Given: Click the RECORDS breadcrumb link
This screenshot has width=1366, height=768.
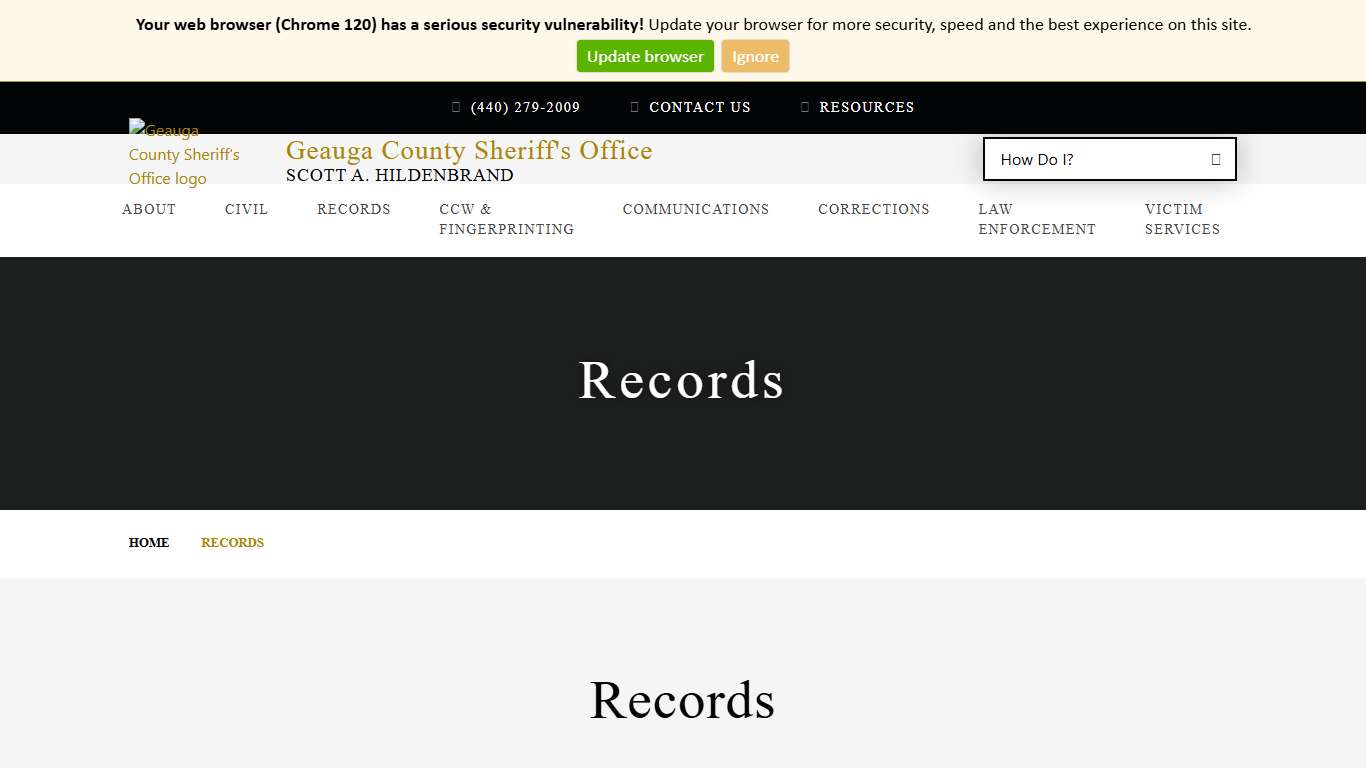Looking at the screenshot, I should coord(232,543).
